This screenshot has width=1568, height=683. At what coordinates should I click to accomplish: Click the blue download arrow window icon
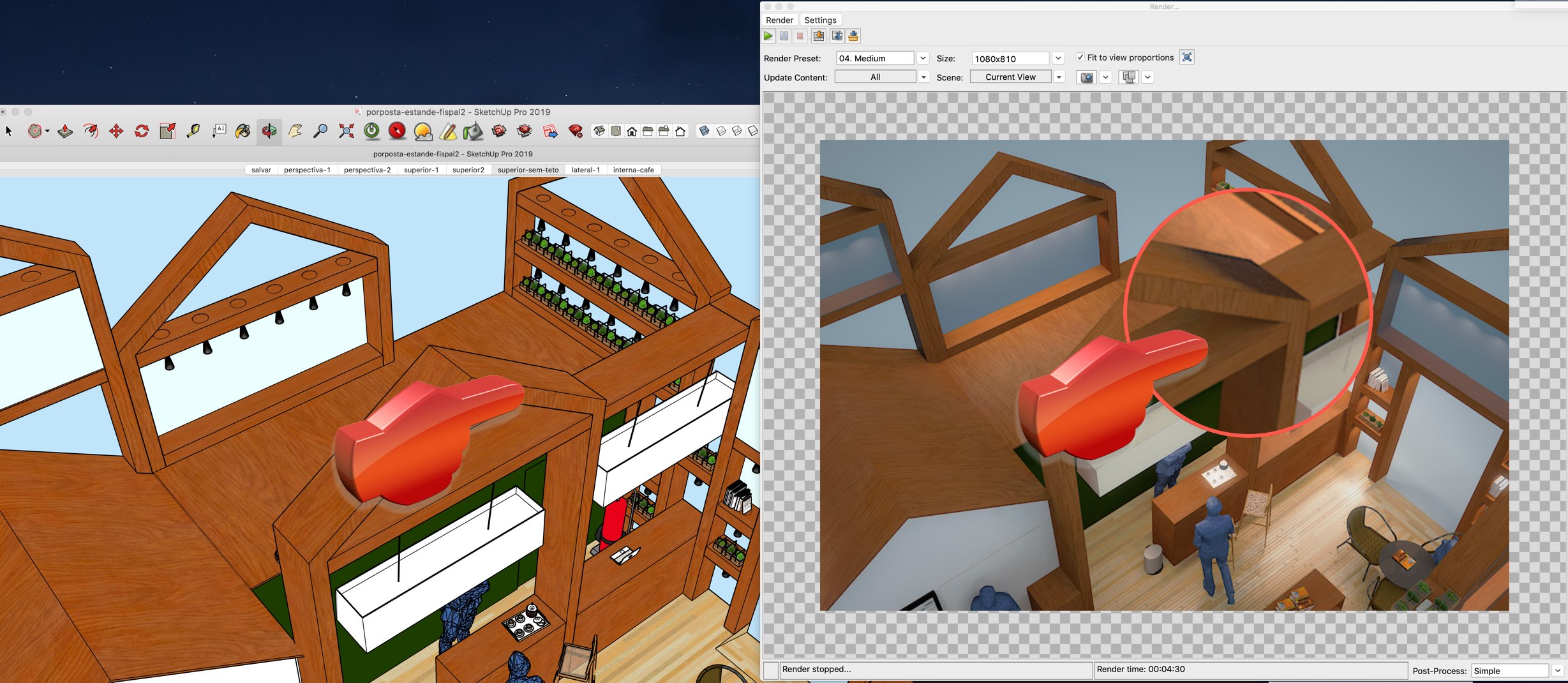coord(837,36)
